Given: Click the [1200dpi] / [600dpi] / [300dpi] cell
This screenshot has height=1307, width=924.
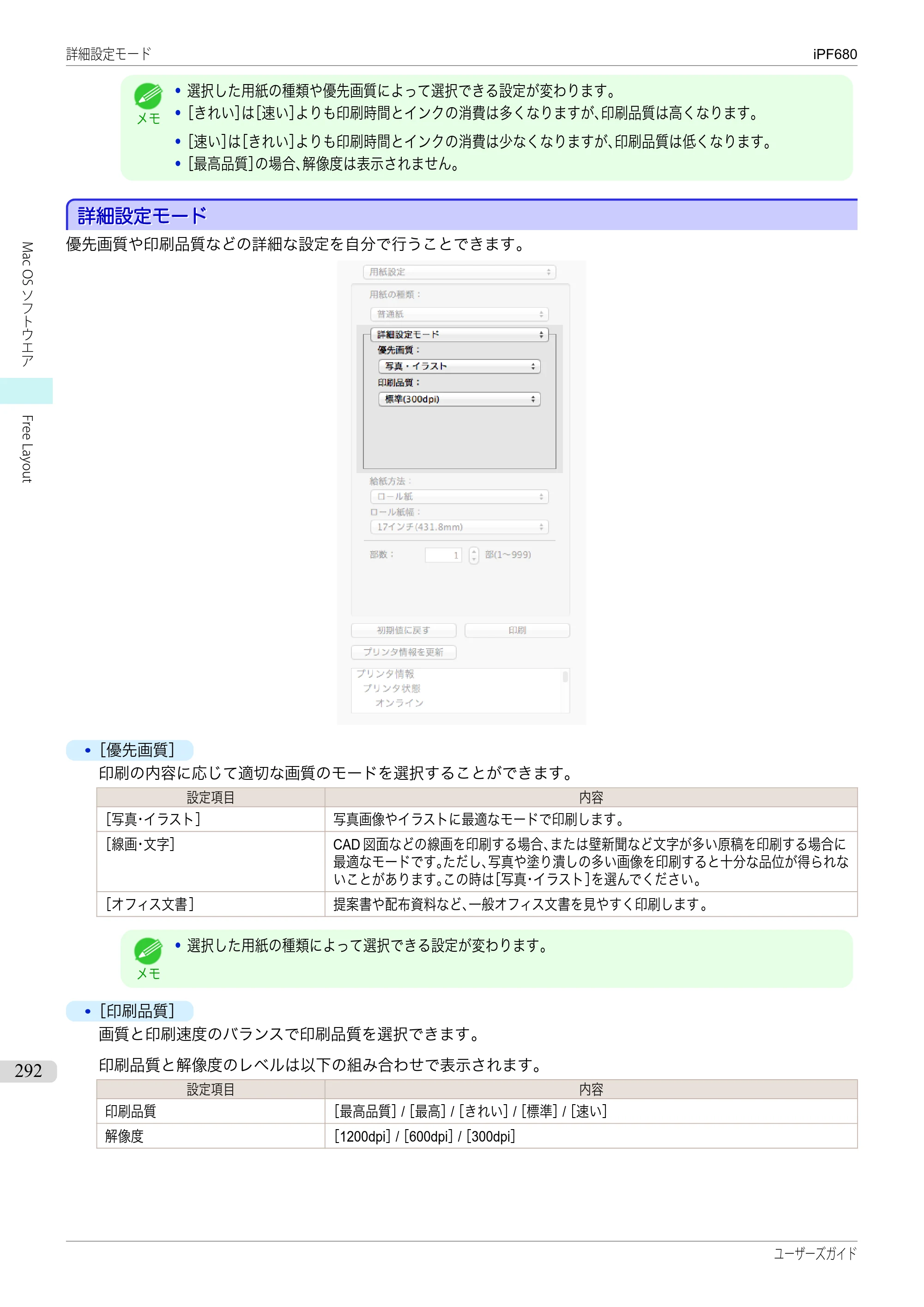Looking at the screenshot, I should [591, 1136].
